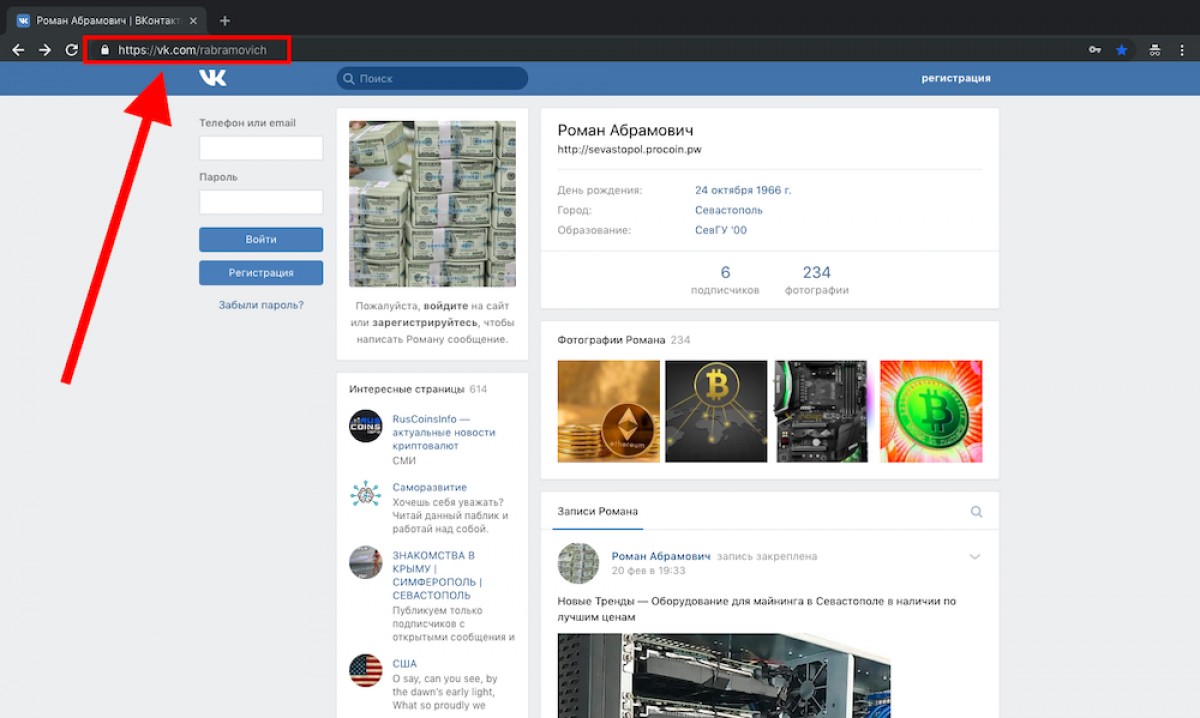
Task: Click the RusCoinsInfo page title link
Action: click(443, 433)
